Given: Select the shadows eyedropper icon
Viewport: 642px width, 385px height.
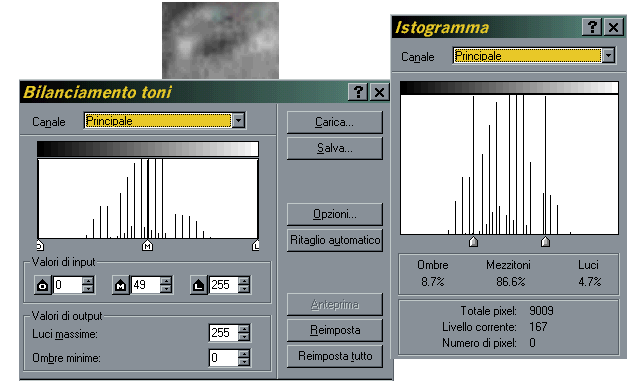Looking at the screenshot, I should (43, 285).
